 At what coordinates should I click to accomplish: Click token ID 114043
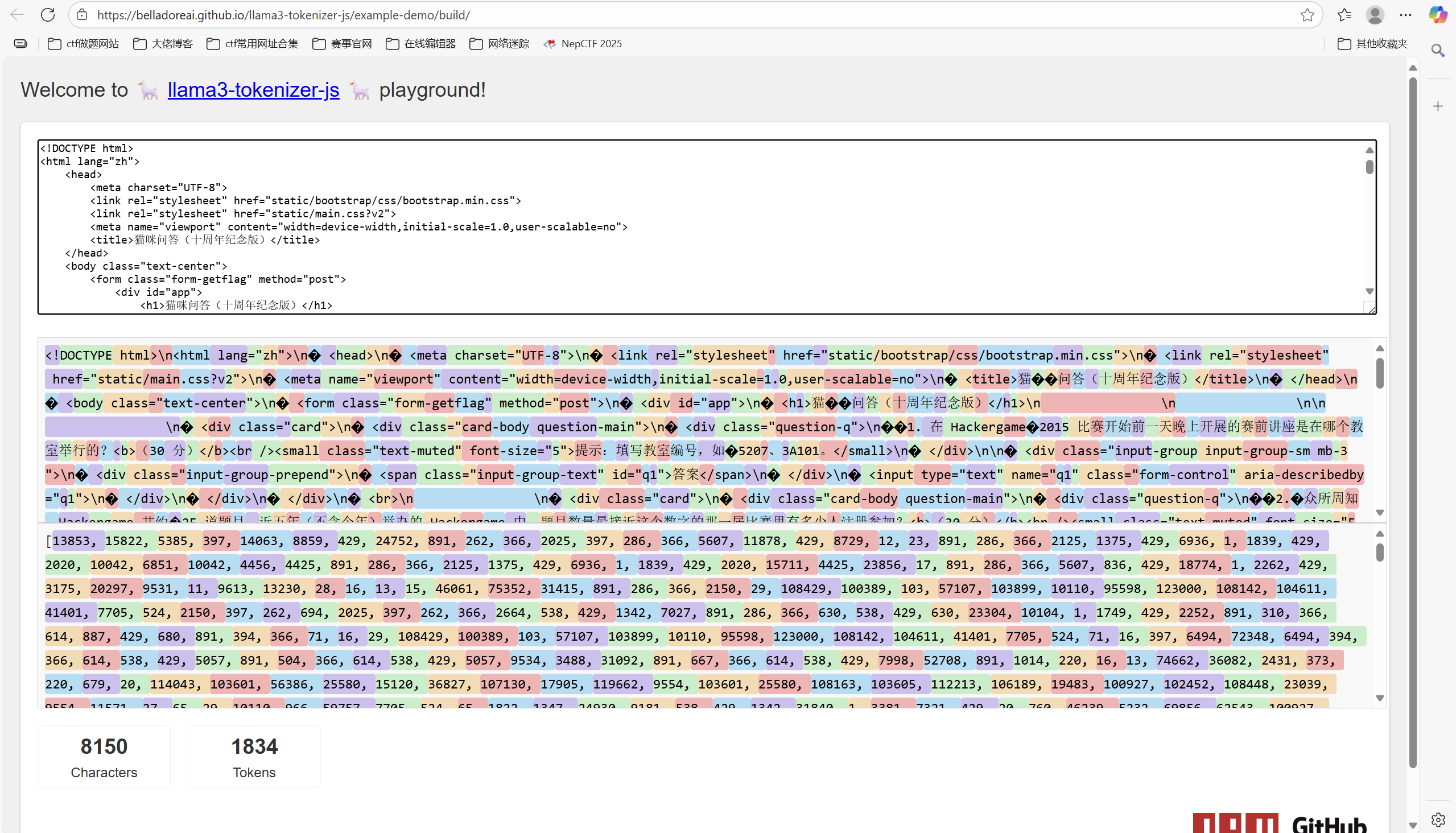coord(176,684)
